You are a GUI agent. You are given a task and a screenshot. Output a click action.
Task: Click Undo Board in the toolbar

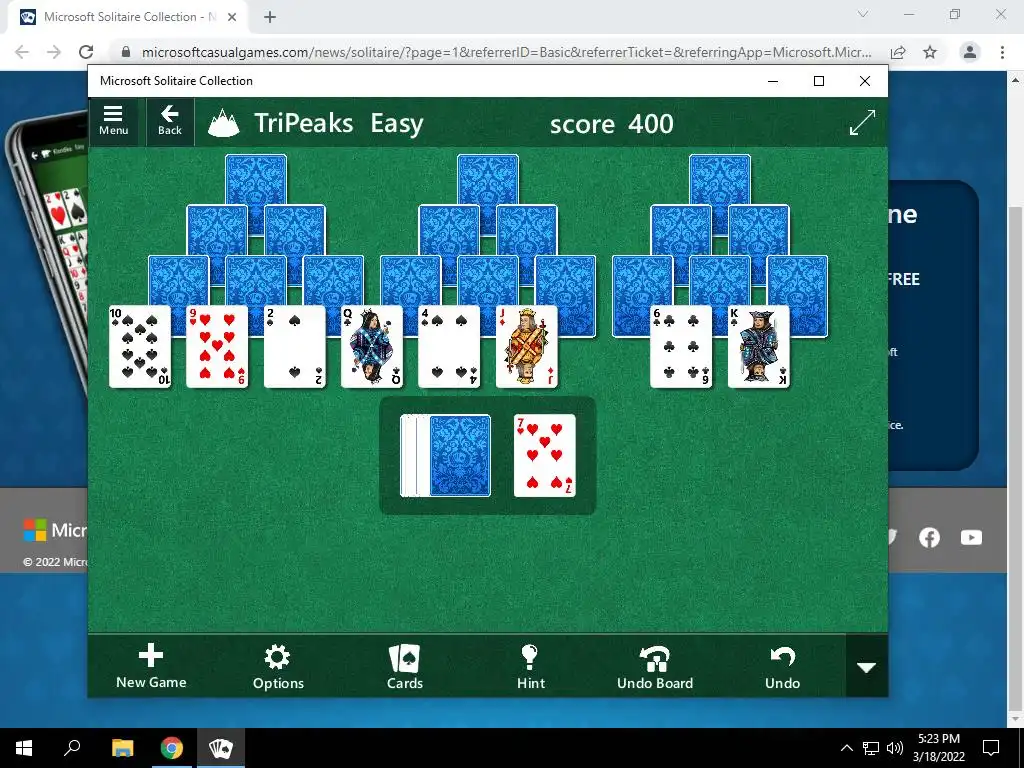655,667
